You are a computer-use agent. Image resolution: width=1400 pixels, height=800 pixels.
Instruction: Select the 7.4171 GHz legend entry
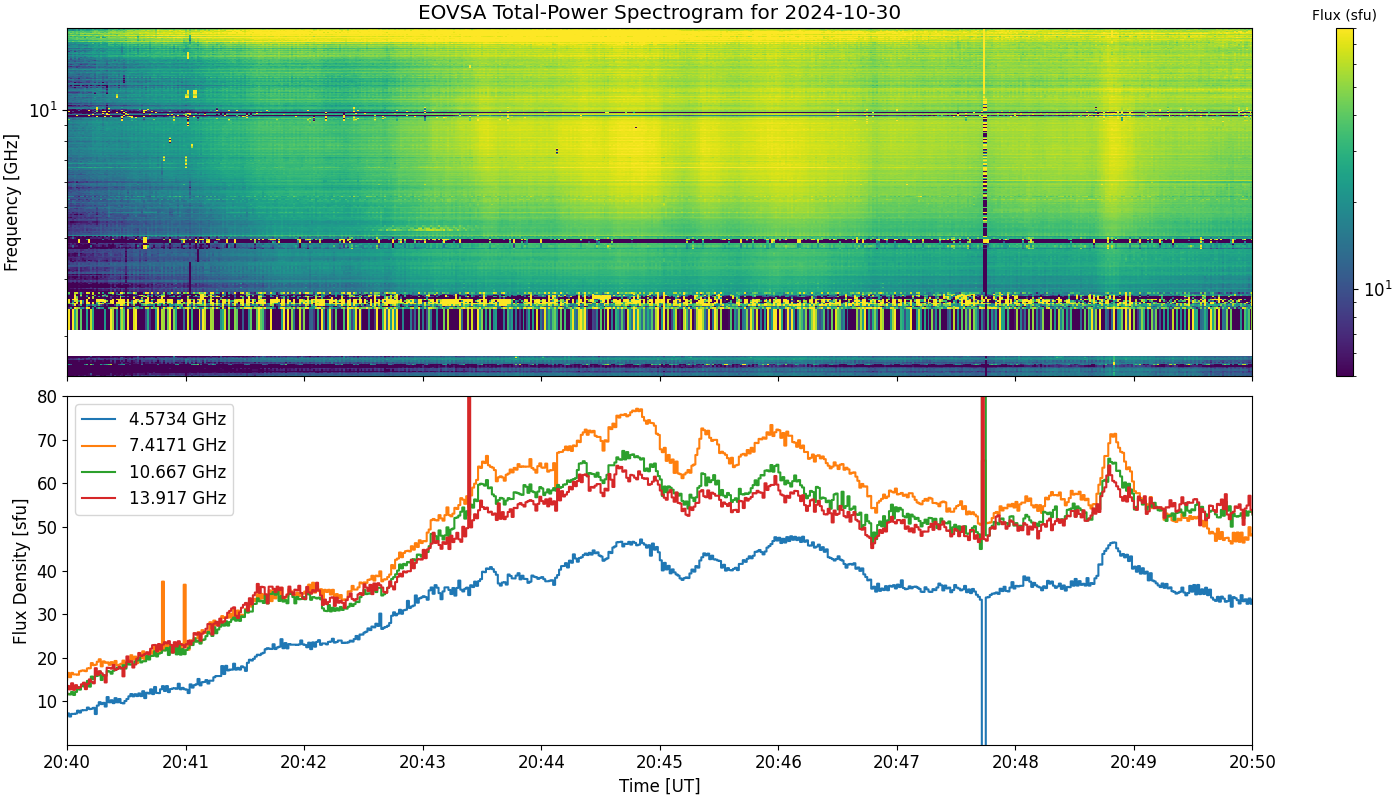[x=155, y=445]
